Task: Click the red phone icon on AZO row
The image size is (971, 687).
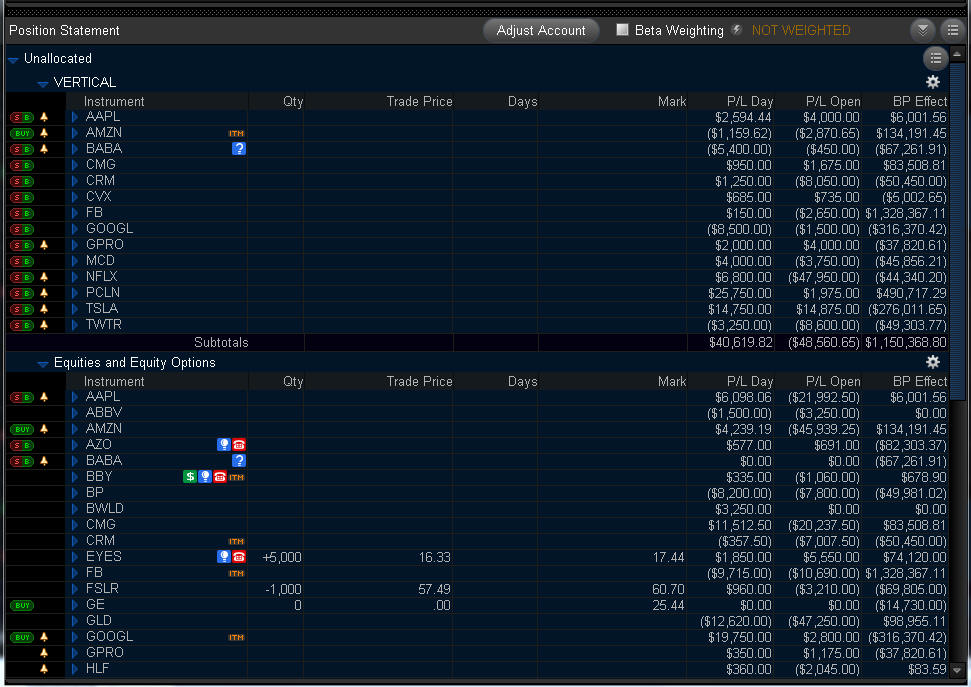Action: 238,445
